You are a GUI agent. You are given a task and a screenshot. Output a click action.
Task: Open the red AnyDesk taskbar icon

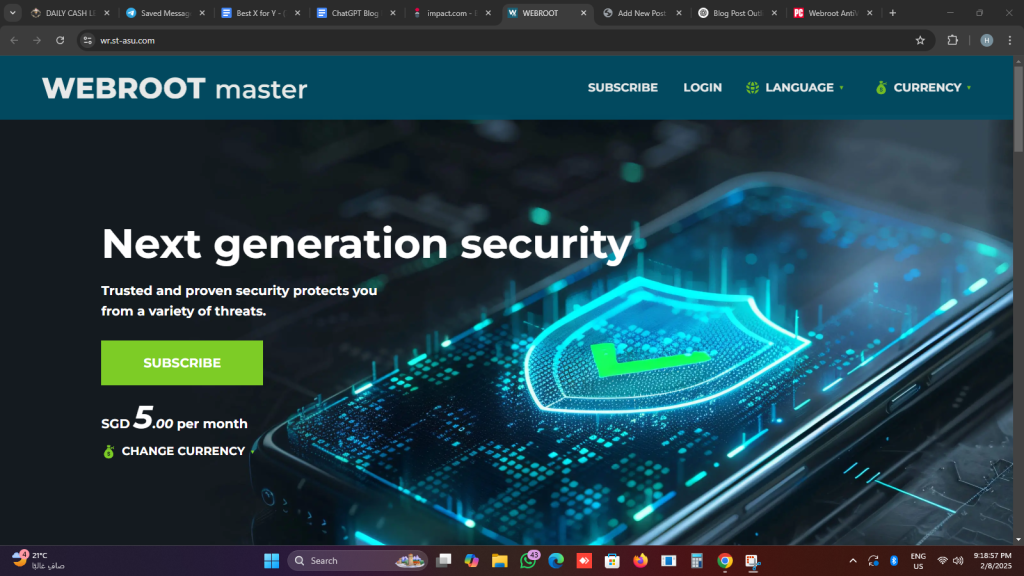coord(584,560)
